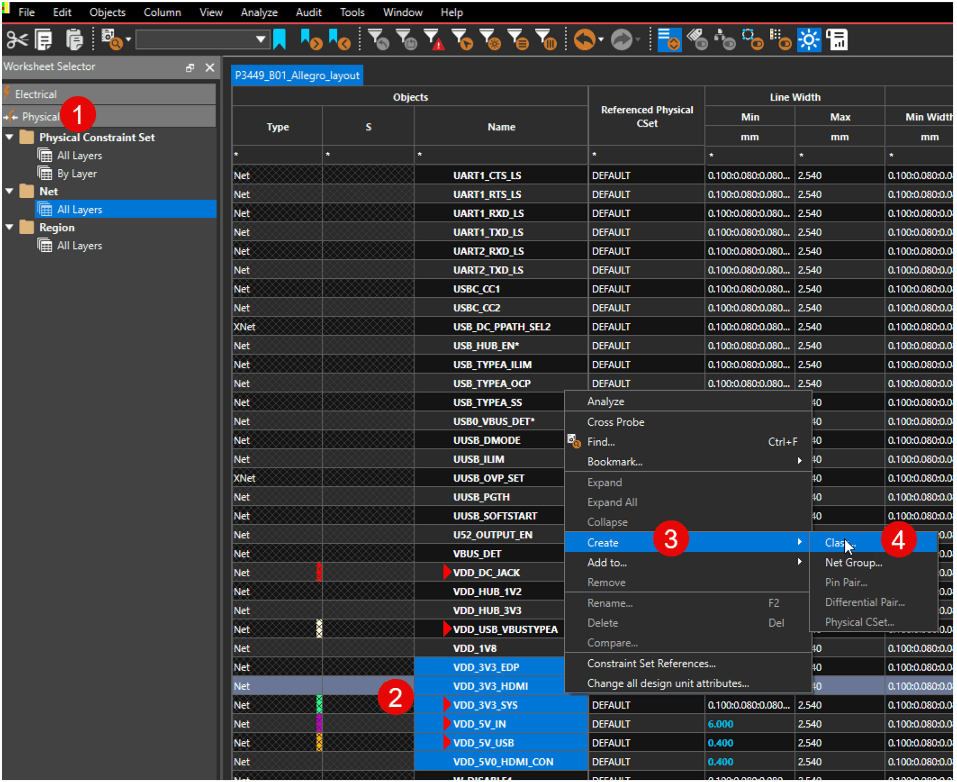This screenshot has width=957, height=782.
Task: Toggle the highlighted expand-collapse rows icon
Action: [x=670, y=40]
